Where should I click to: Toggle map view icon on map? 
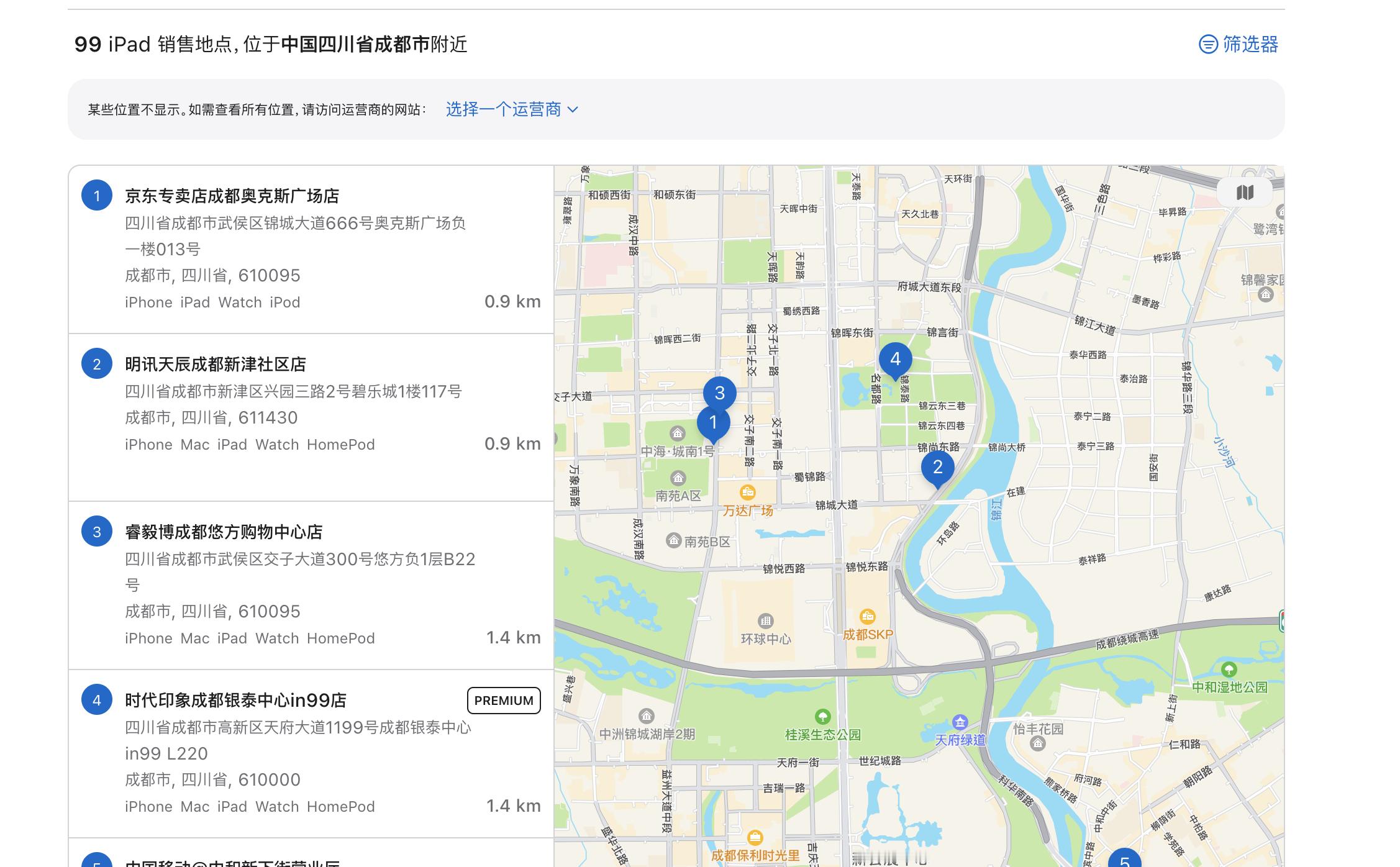[x=1245, y=193]
